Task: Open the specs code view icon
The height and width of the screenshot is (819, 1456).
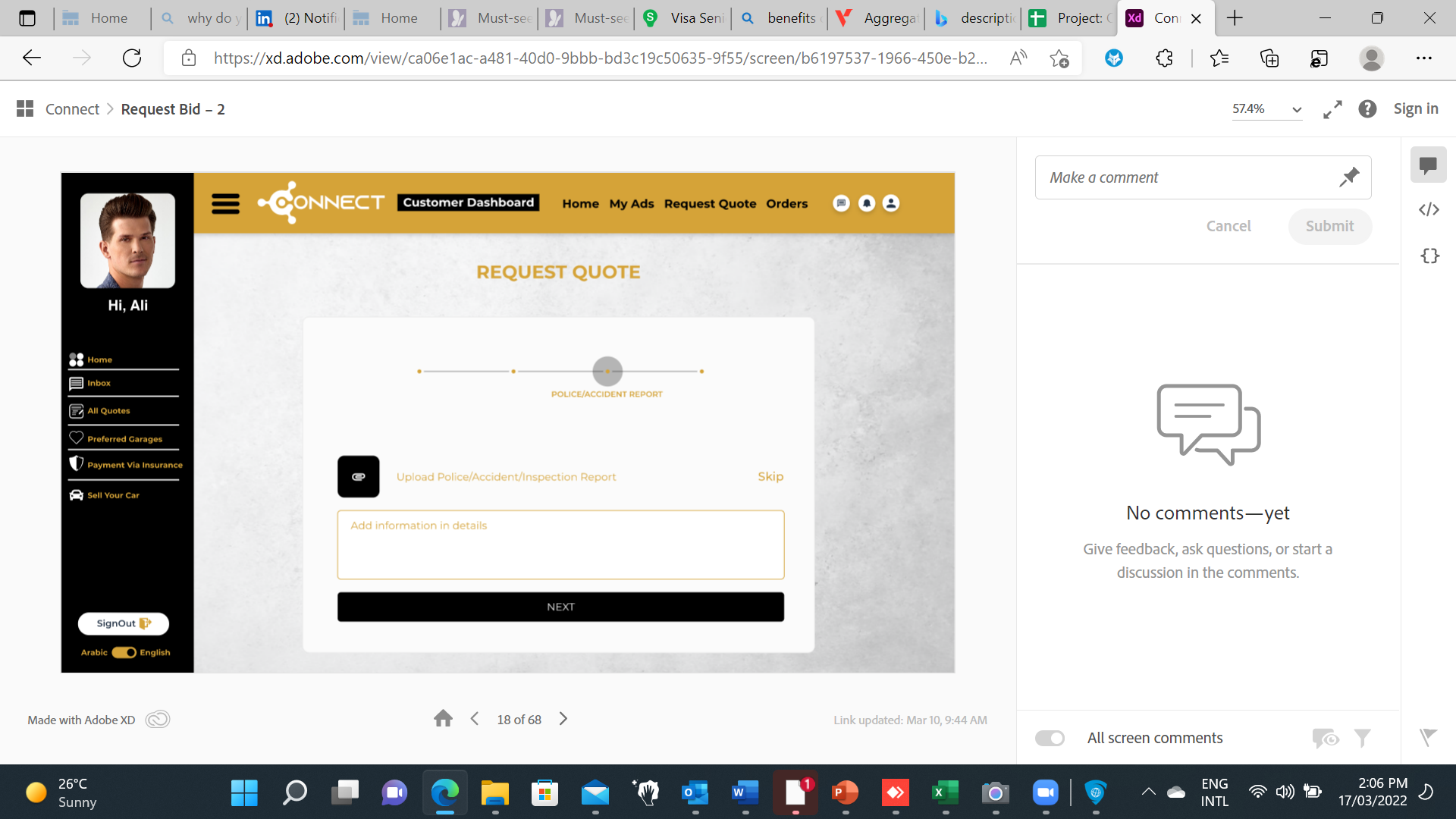Action: click(x=1429, y=210)
